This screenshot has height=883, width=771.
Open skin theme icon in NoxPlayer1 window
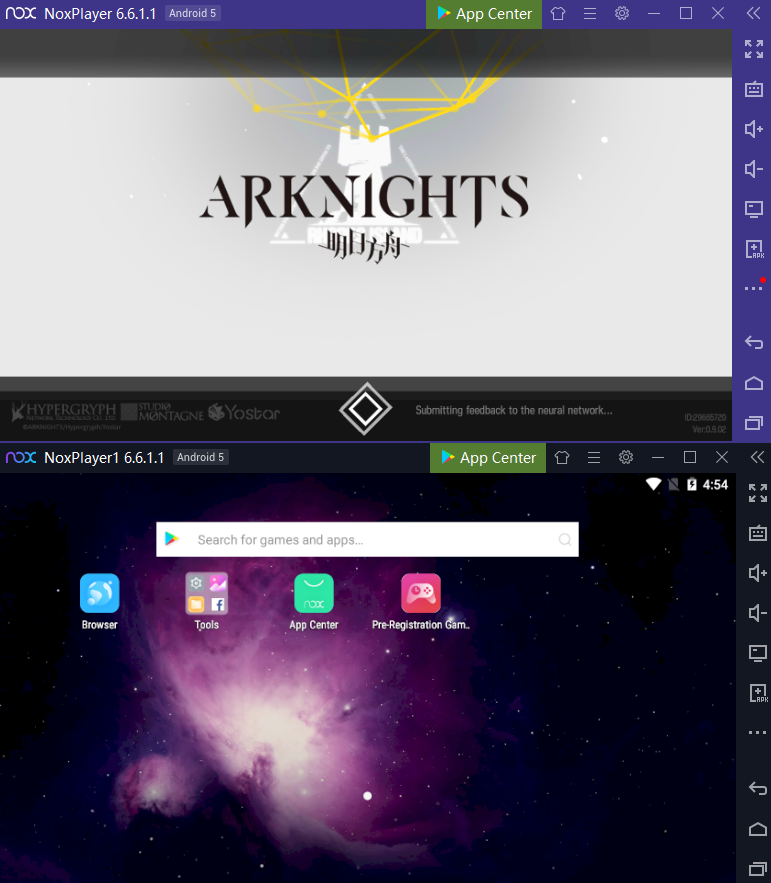tap(561, 457)
